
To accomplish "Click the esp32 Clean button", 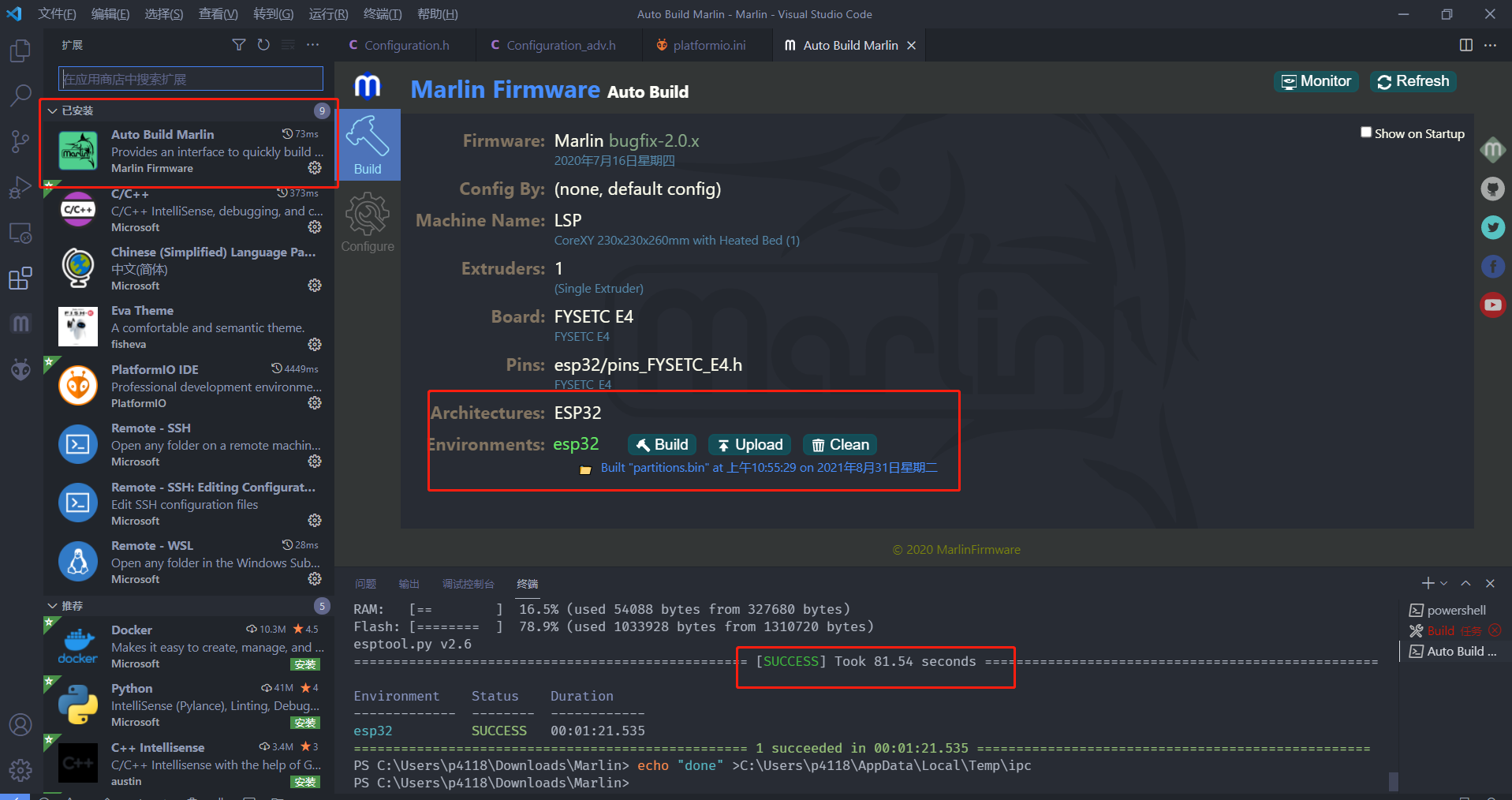I will pyautogui.click(x=840, y=445).
